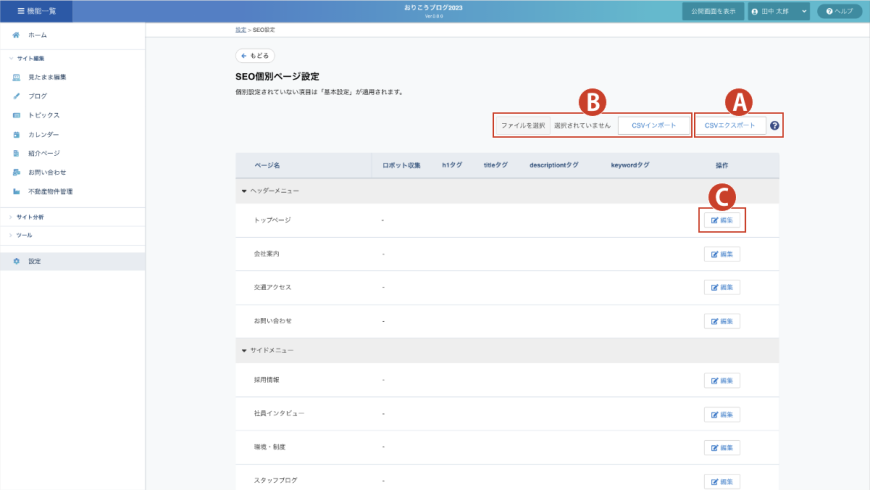Expand the サイト分析 sidebar section
870x490 pixels.
(30, 216)
